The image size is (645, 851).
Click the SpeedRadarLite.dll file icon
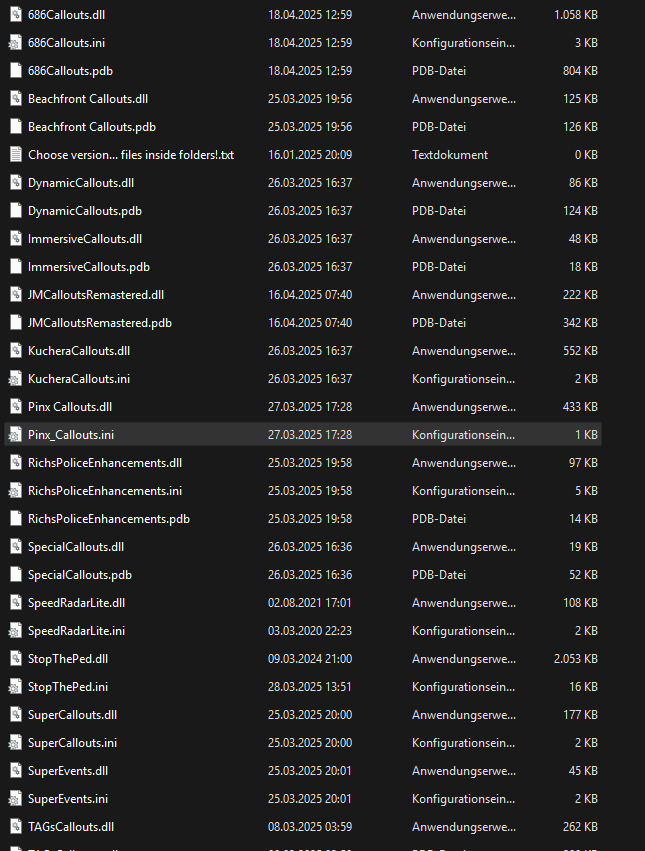[x=15, y=603]
